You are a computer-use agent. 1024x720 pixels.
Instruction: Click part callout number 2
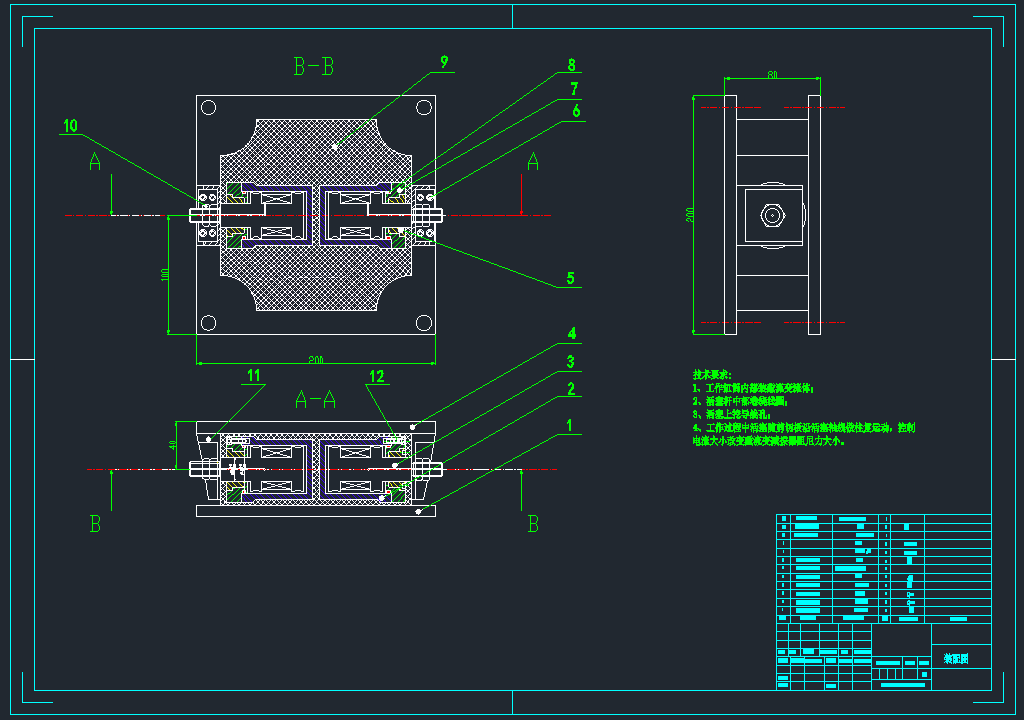[x=571, y=389]
